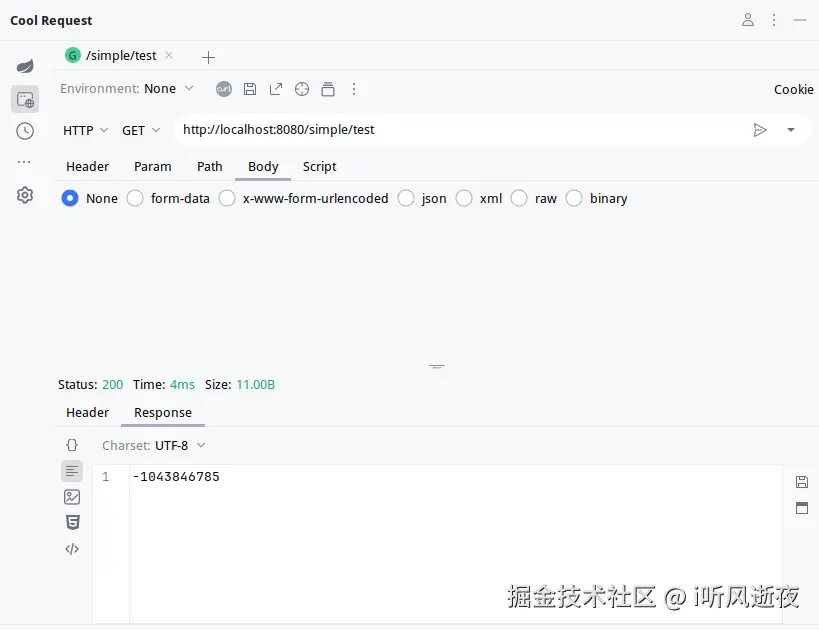Click the stacked layers toolbar icon

click(328, 89)
